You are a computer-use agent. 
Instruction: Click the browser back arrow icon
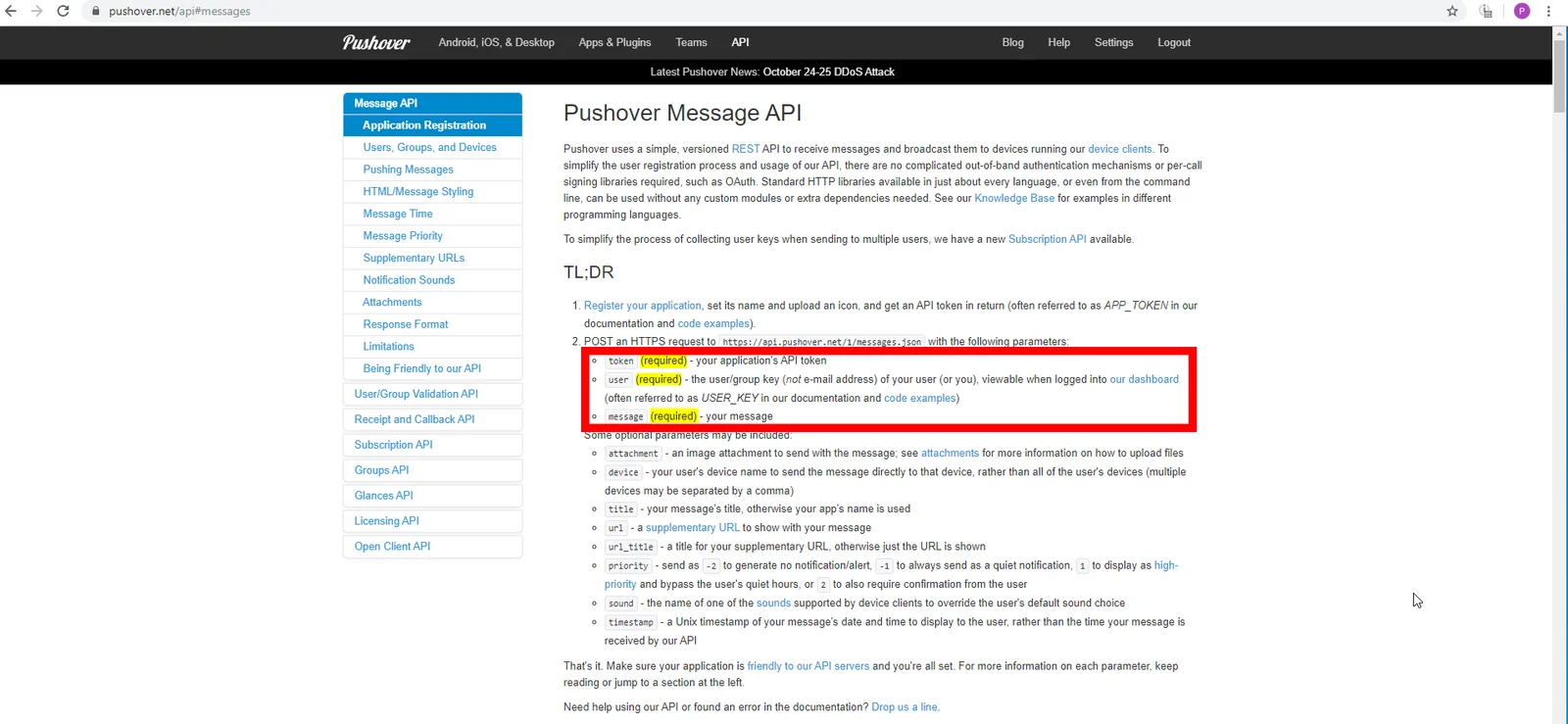pyautogui.click(x=11, y=11)
